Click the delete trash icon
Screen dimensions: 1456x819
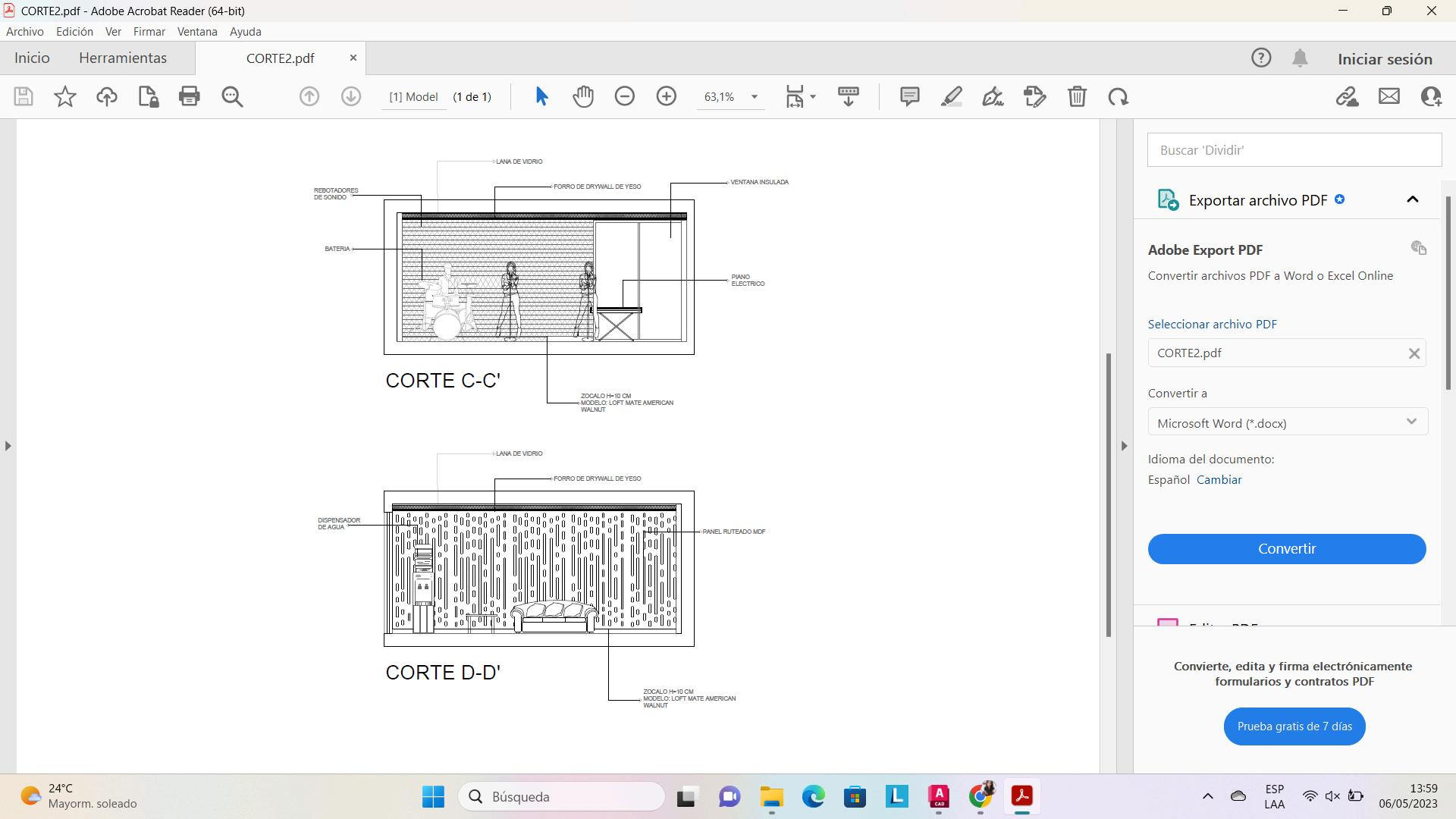point(1077,96)
